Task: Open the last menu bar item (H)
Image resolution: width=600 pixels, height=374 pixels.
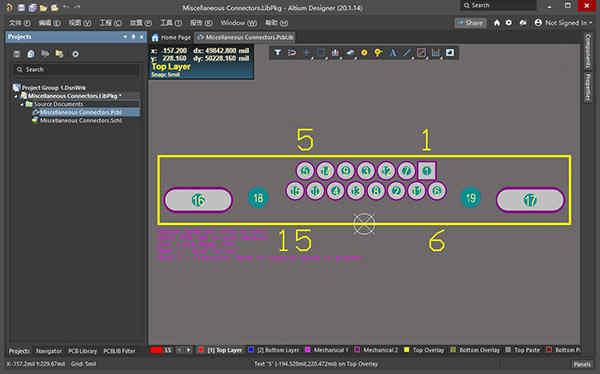Action: click(x=276, y=23)
